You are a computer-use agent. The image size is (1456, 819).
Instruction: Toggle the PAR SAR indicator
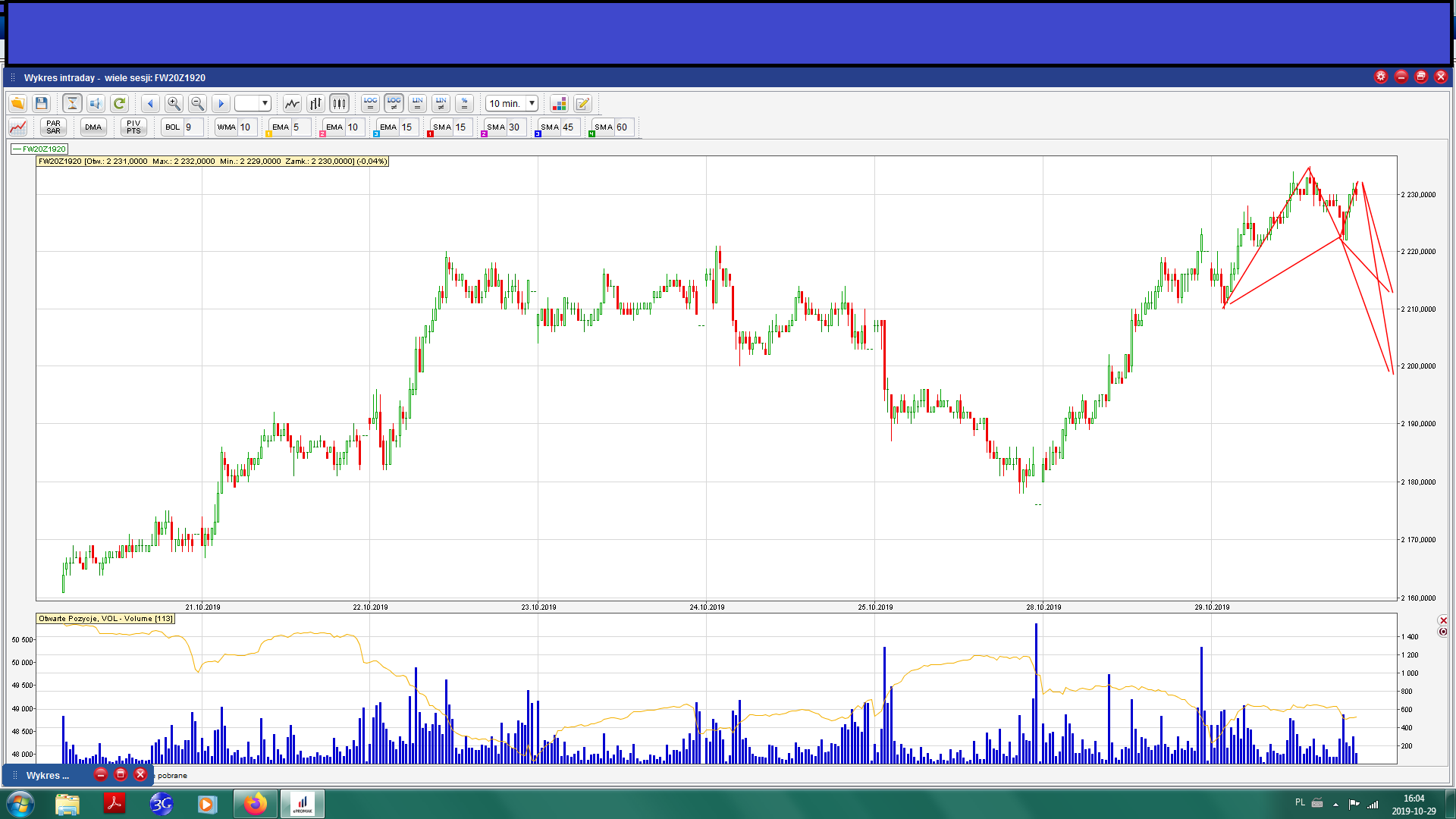53,127
